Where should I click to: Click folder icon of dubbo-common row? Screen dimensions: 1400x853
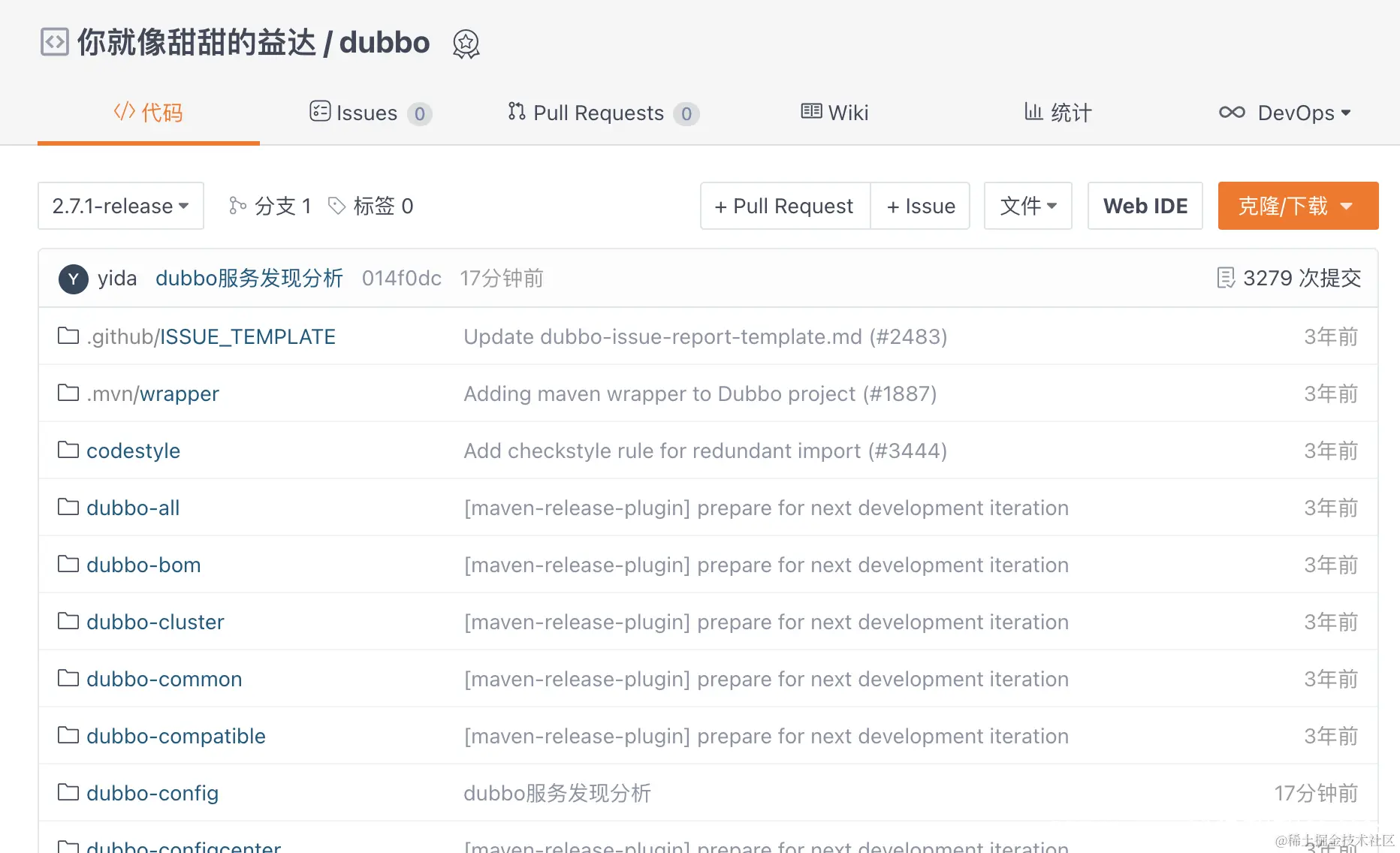(x=68, y=678)
